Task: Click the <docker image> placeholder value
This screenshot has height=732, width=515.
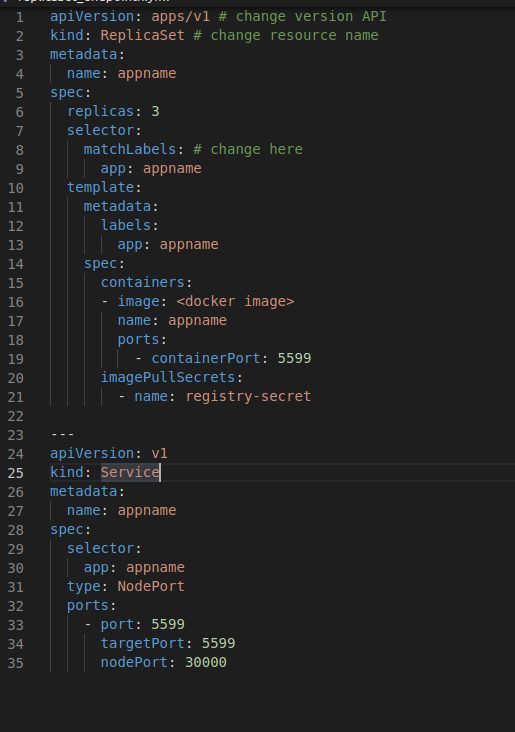Action: pos(235,302)
